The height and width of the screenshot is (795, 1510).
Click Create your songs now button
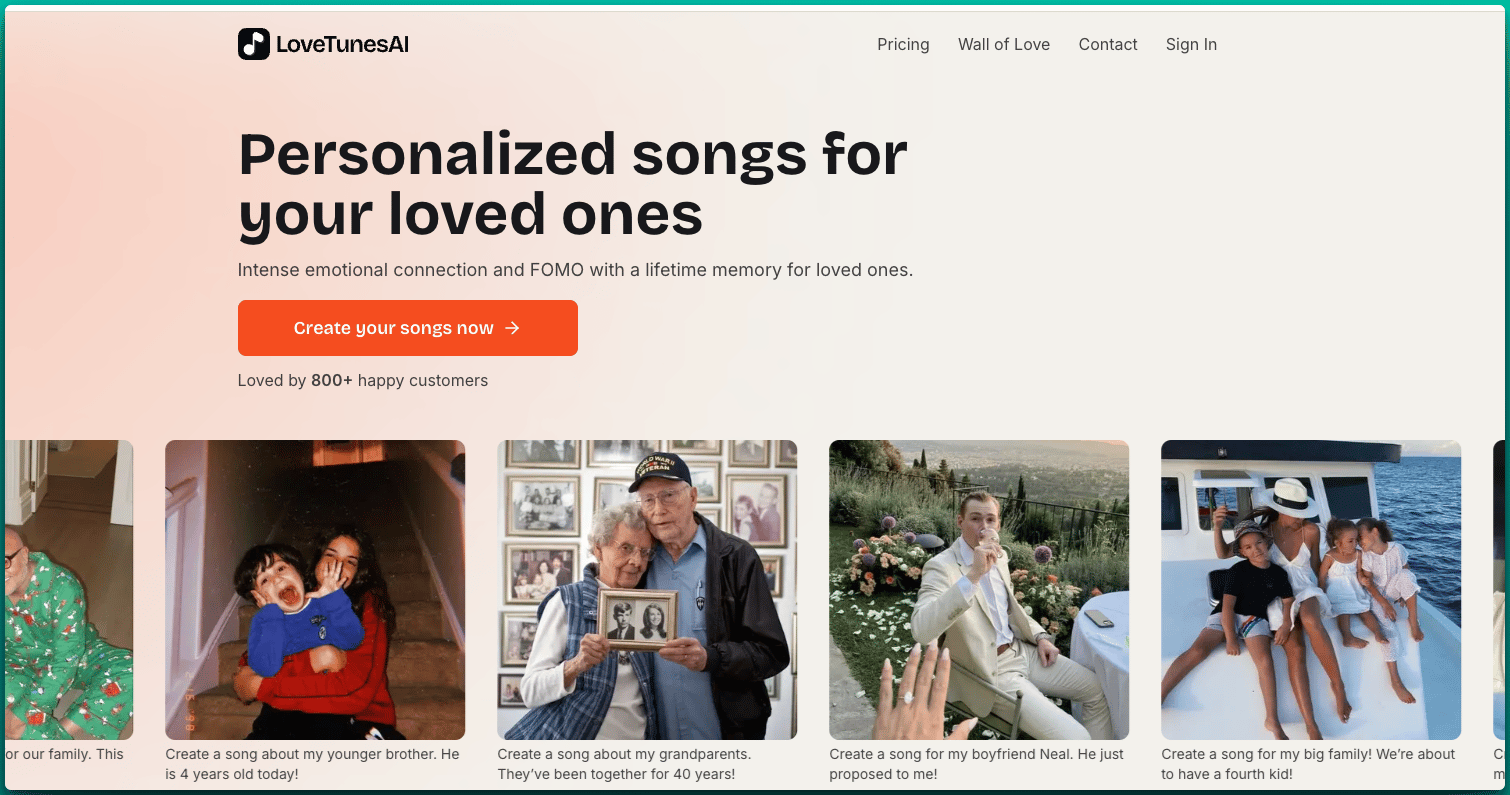click(x=408, y=328)
